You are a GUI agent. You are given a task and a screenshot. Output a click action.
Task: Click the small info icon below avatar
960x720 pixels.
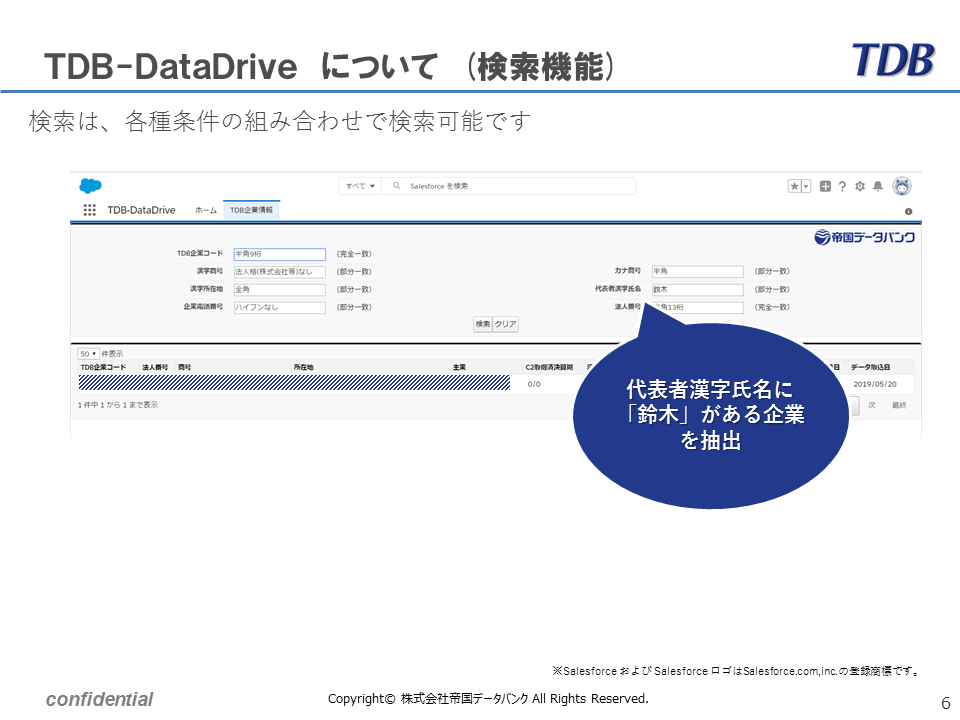point(908,212)
